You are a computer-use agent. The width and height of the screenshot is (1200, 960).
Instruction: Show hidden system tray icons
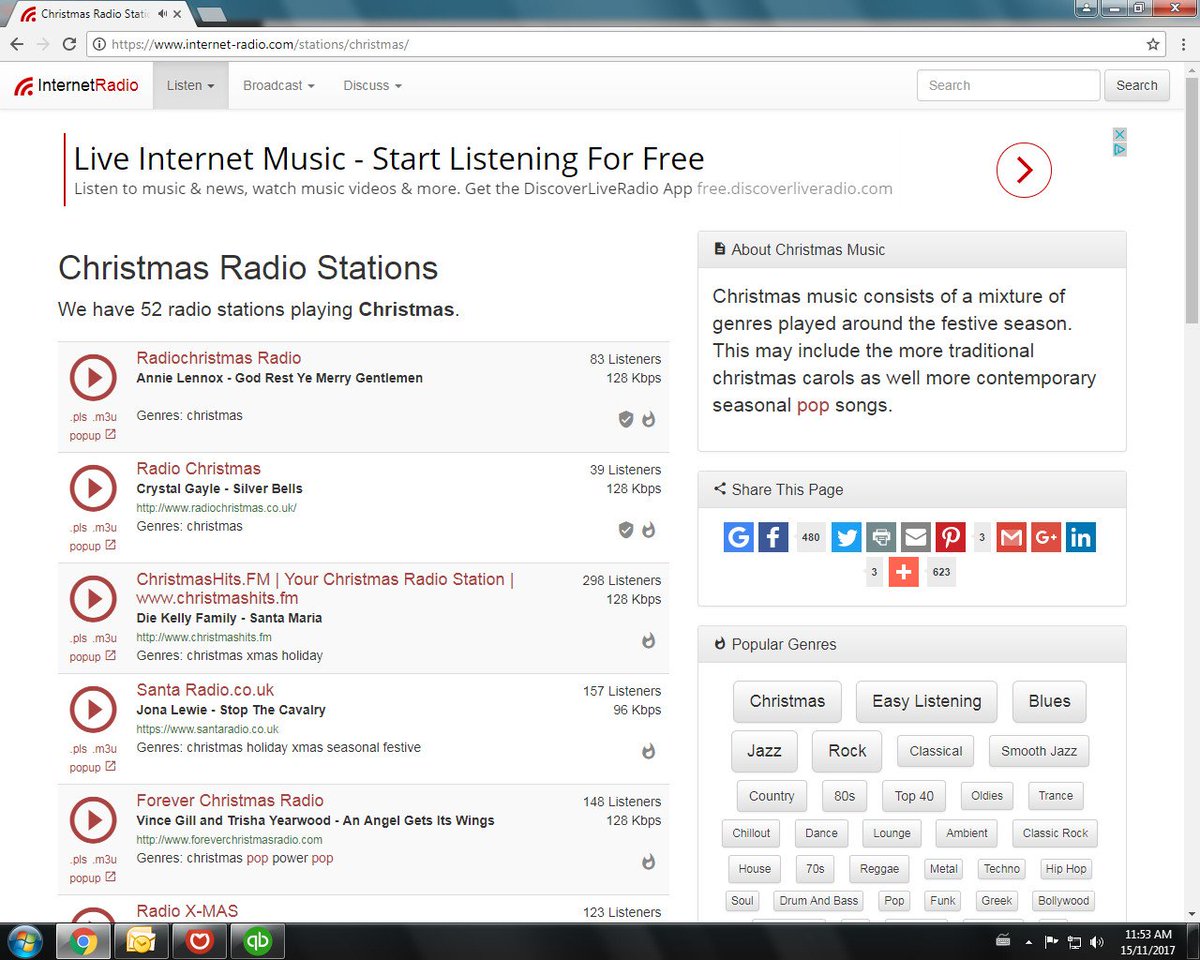coord(1029,942)
